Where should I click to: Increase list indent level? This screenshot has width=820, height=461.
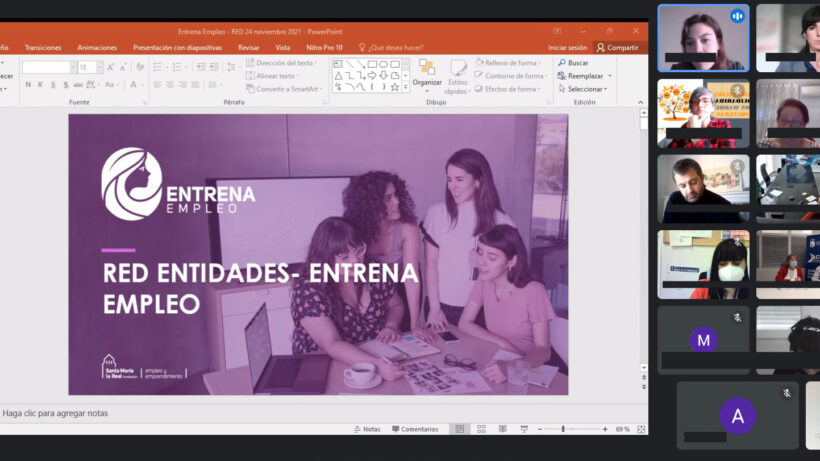[214, 67]
